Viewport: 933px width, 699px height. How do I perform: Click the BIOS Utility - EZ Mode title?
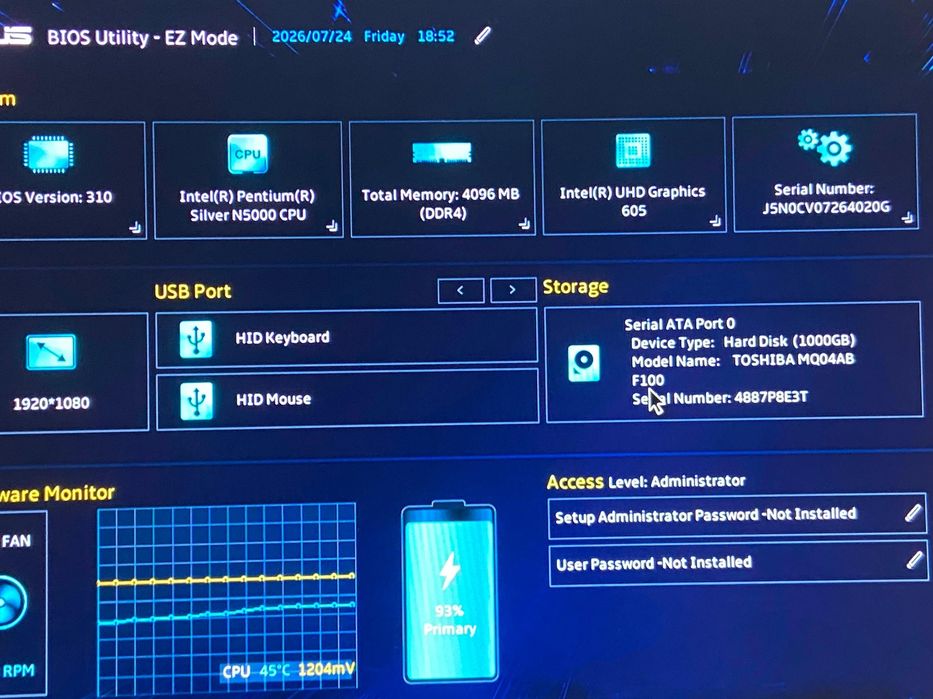click(x=142, y=37)
